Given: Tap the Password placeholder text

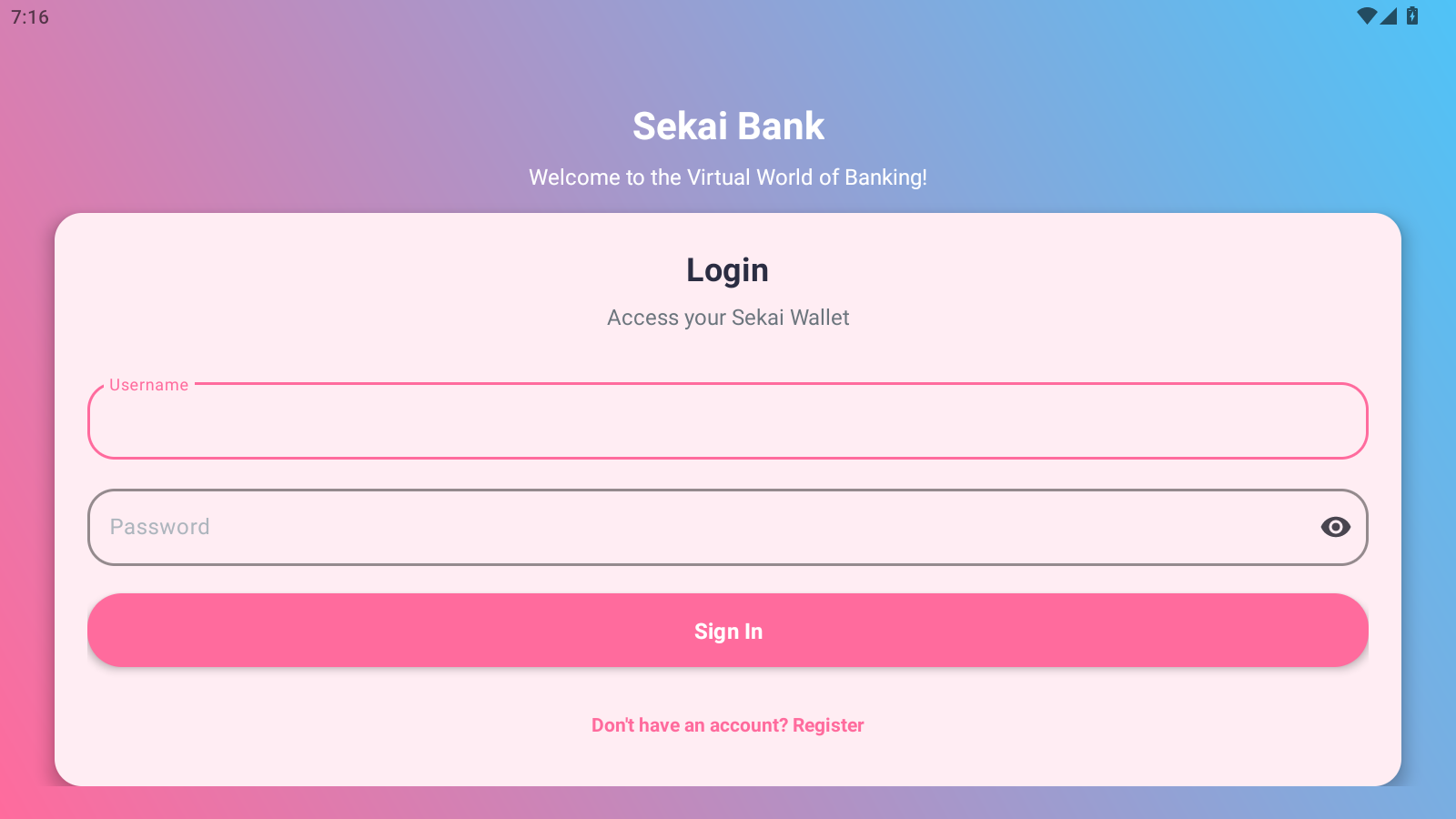Looking at the screenshot, I should (x=160, y=527).
